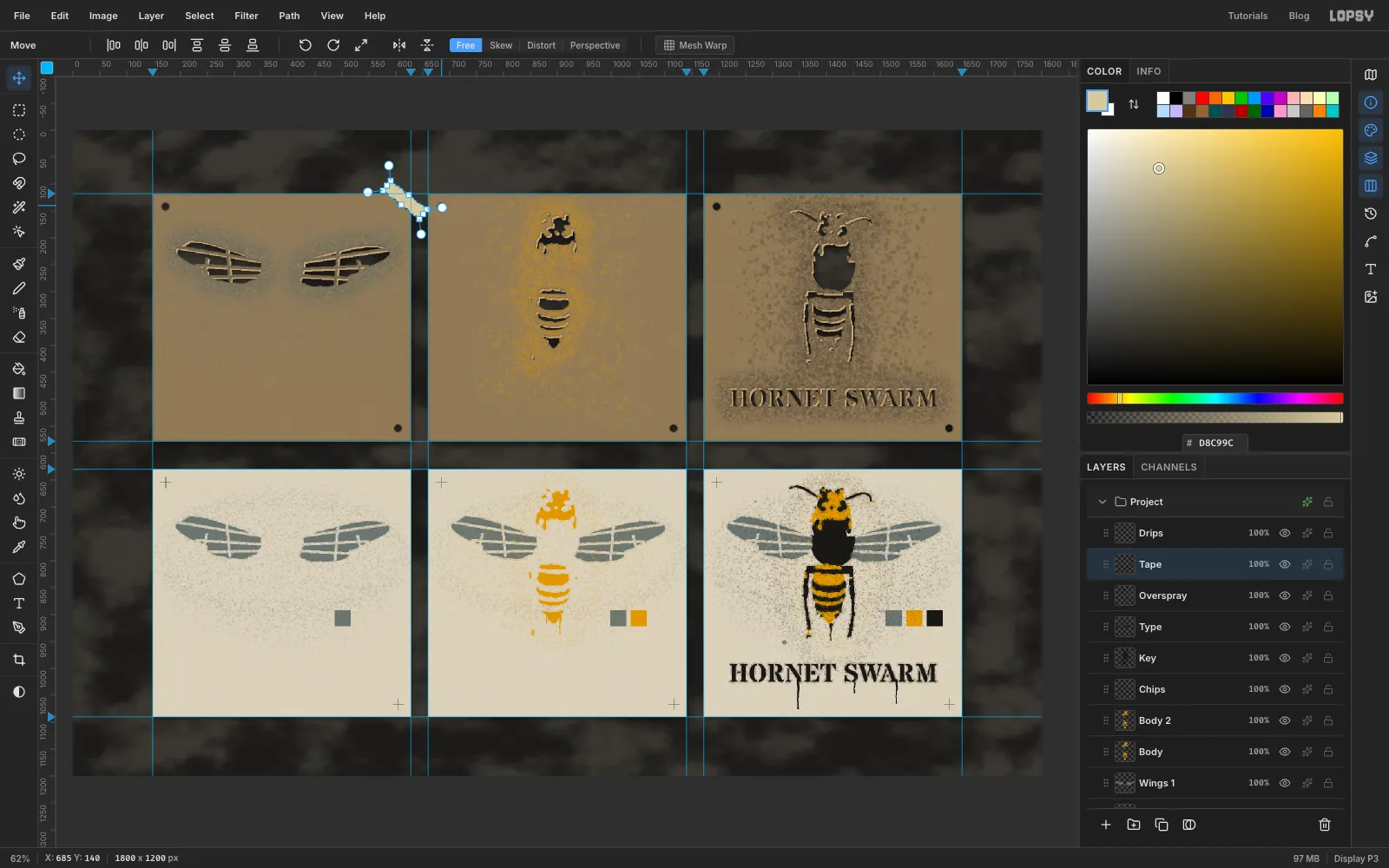This screenshot has width=1389, height=868.
Task: Add a new layer with plus icon
Action: [x=1106, y=825]
